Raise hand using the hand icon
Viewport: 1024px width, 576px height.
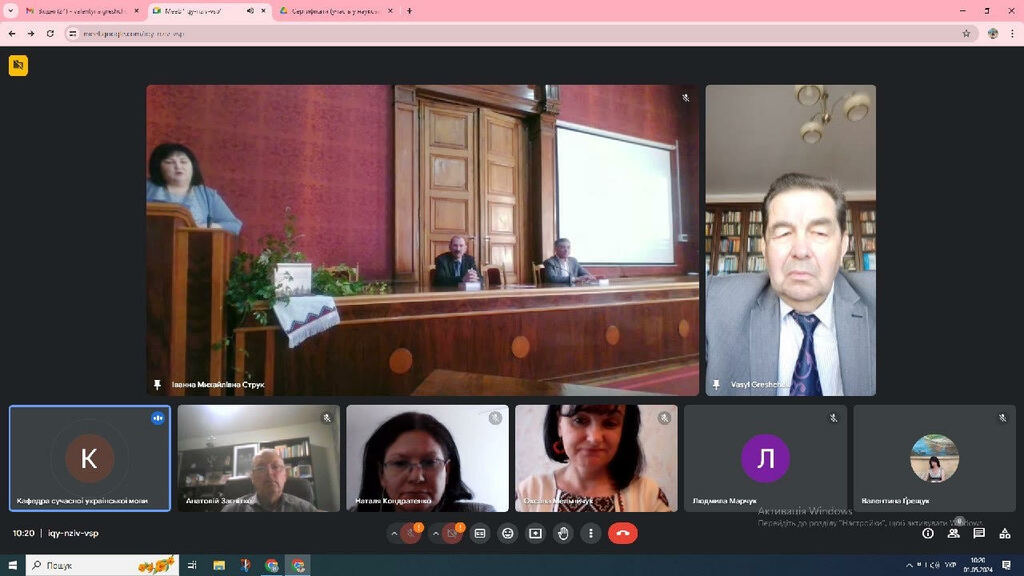point(563,534)
